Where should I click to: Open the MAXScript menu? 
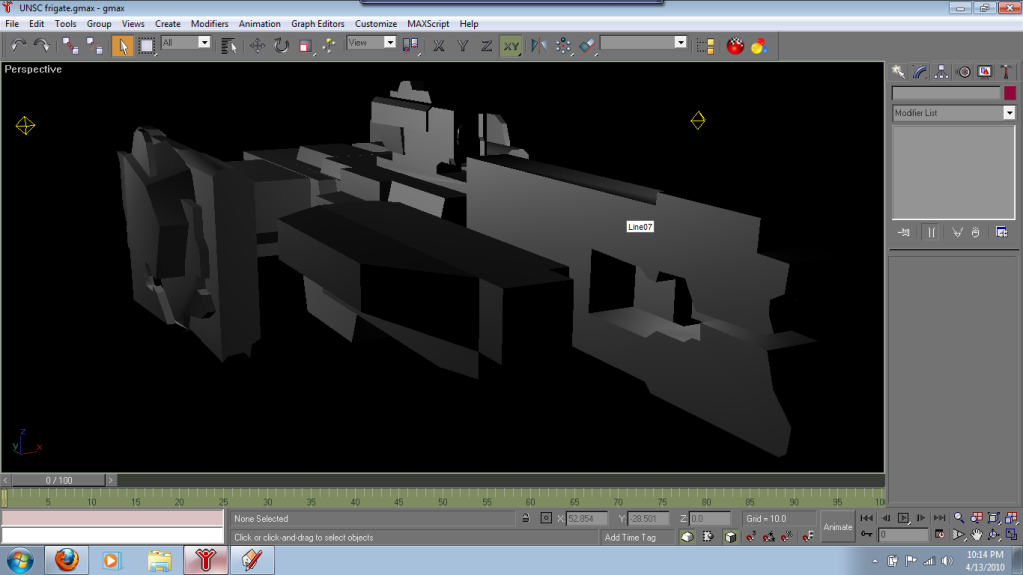[x=428, y=23]
